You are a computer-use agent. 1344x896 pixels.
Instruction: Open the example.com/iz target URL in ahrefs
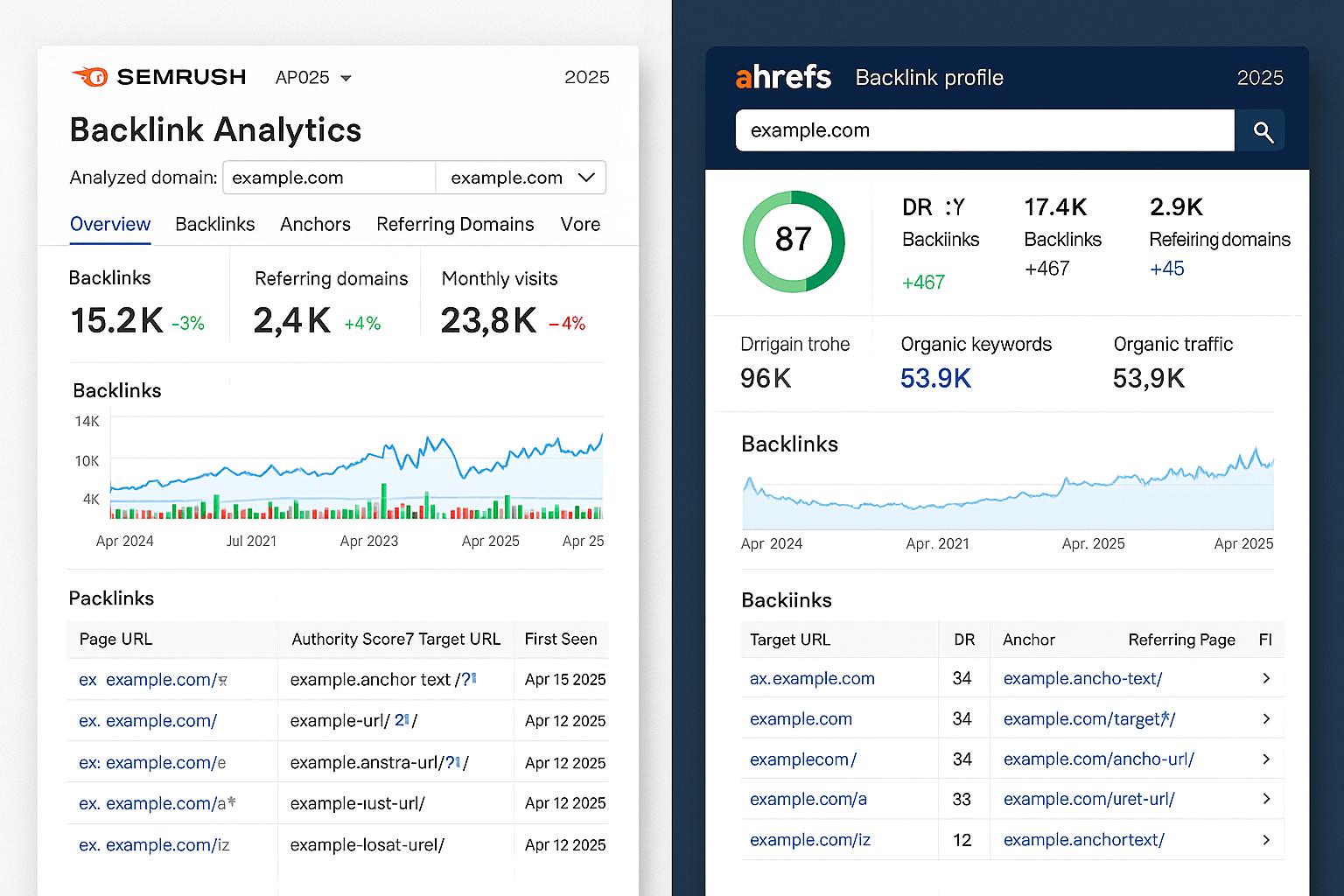coord(810,839)
